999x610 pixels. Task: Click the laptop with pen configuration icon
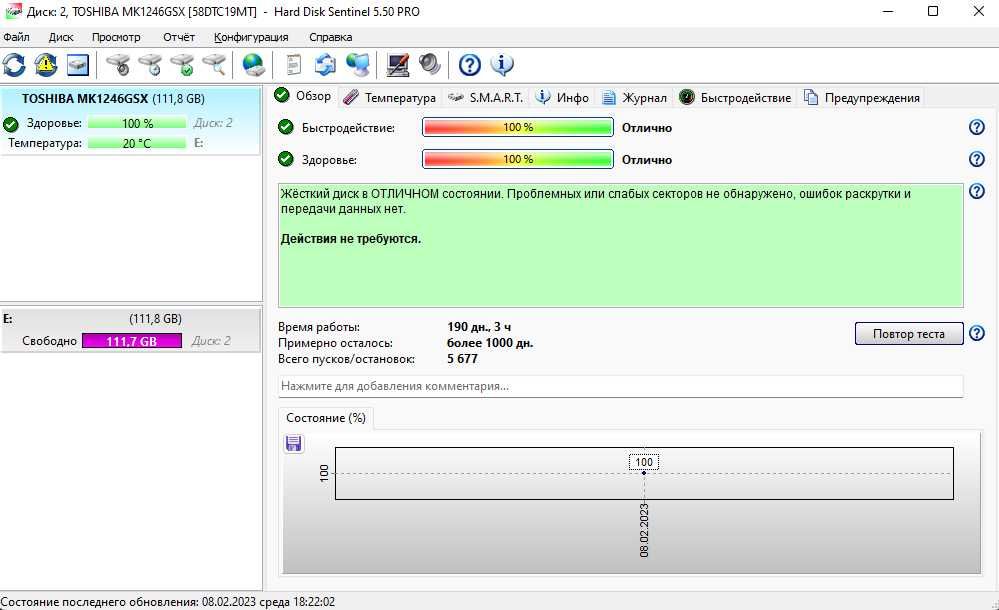coord(398,65)
